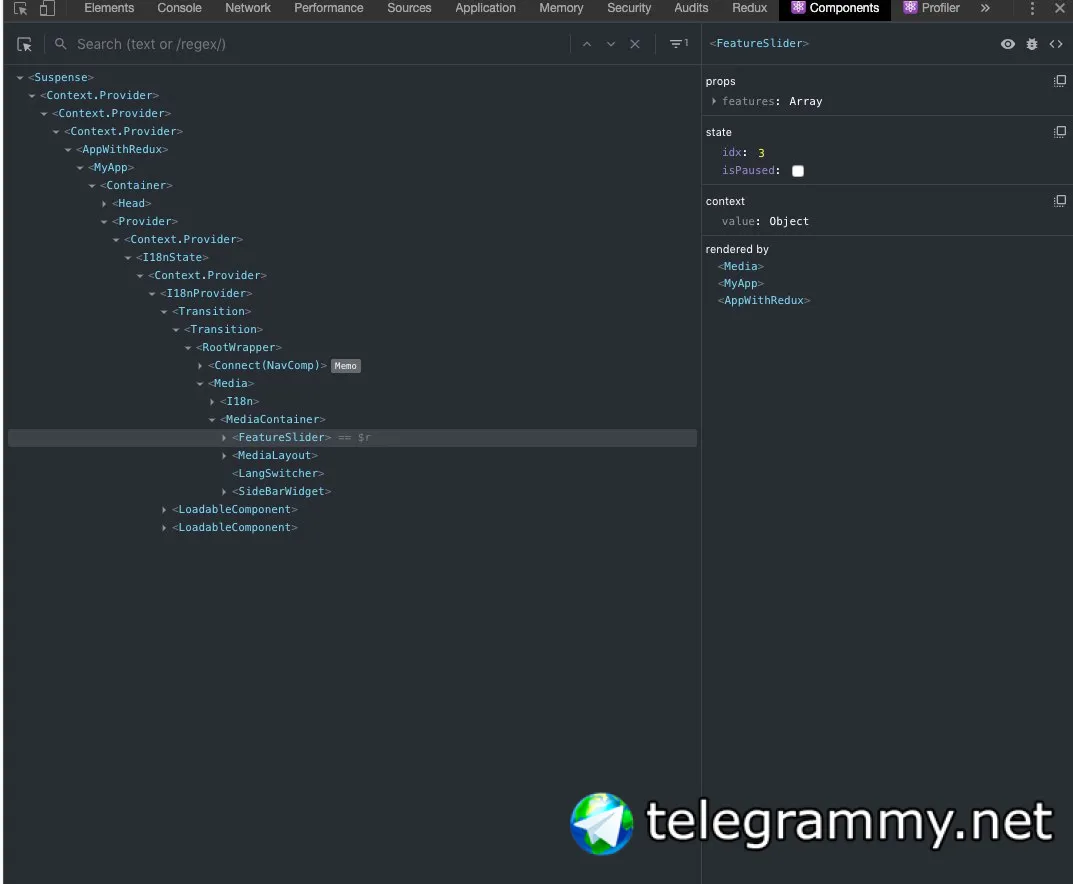Select the I18nProvider tree row

(x=352, y=294)
